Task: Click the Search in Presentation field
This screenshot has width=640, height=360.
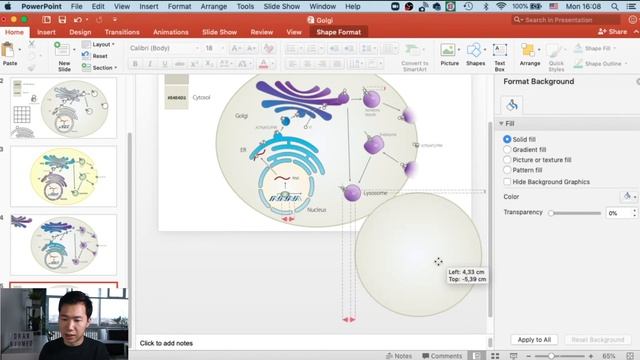Action: [x=566, y=20]
